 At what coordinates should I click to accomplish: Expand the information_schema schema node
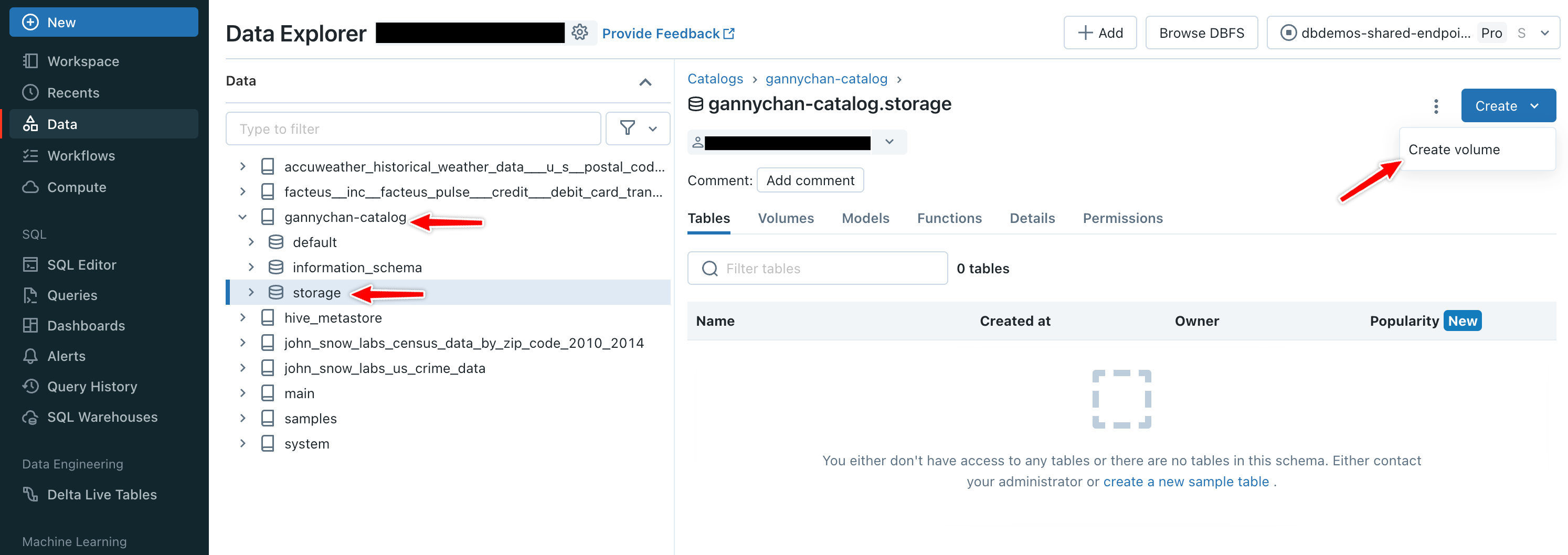[251, 267]
